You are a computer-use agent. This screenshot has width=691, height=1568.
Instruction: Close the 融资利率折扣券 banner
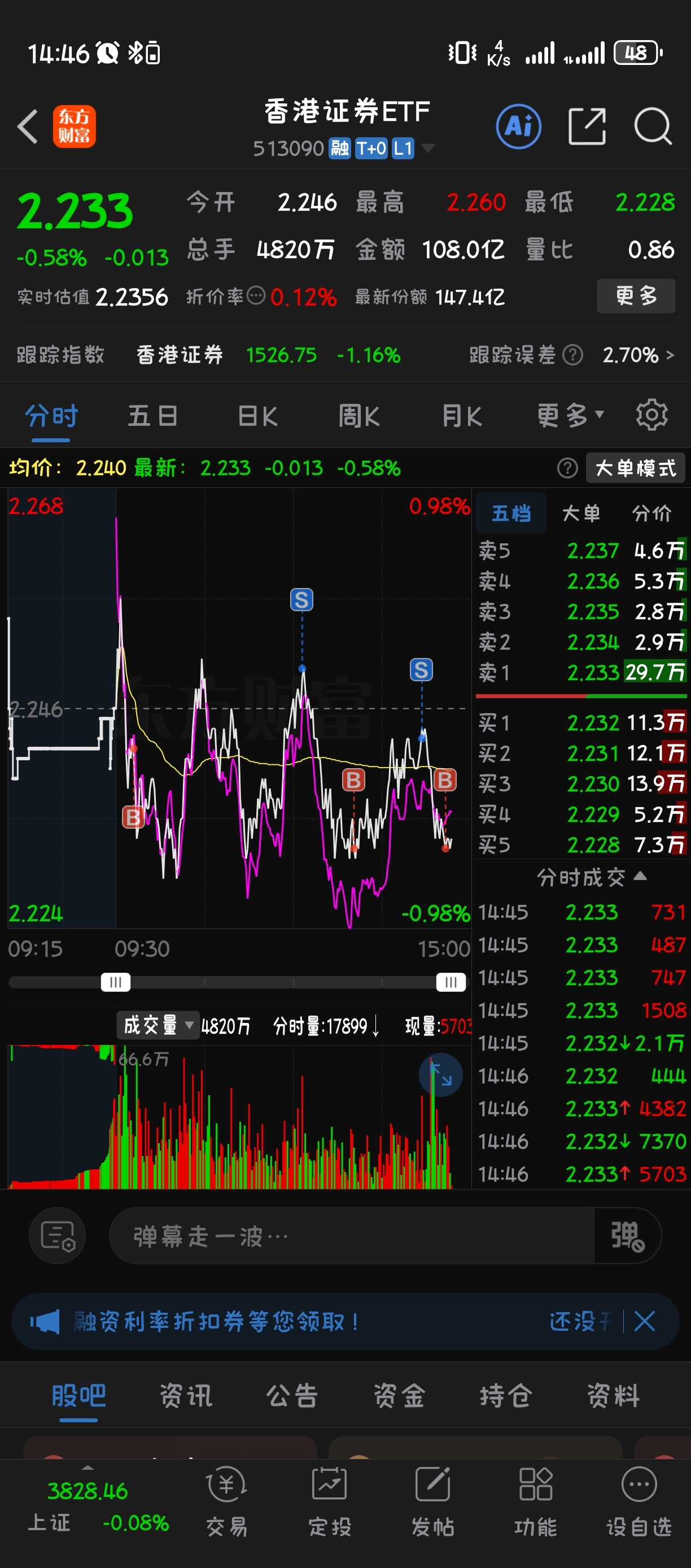point(644,1322)
